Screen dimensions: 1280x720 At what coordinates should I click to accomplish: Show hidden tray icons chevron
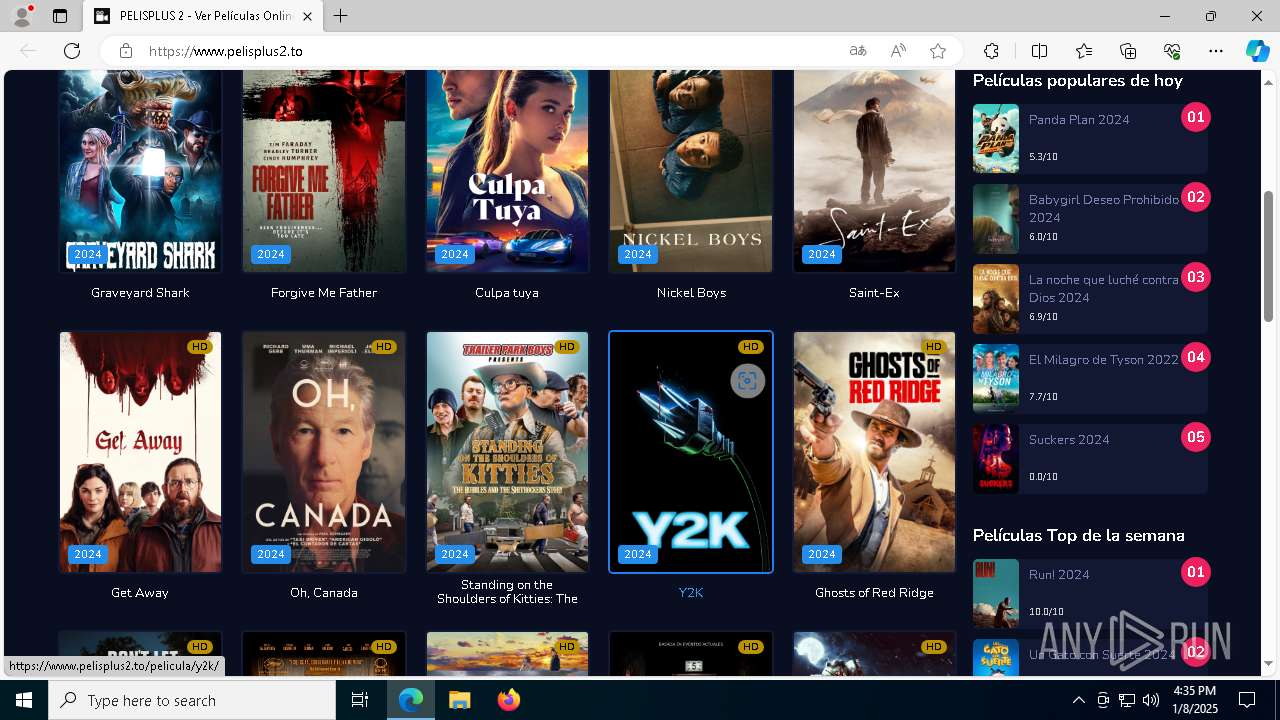1078,700
